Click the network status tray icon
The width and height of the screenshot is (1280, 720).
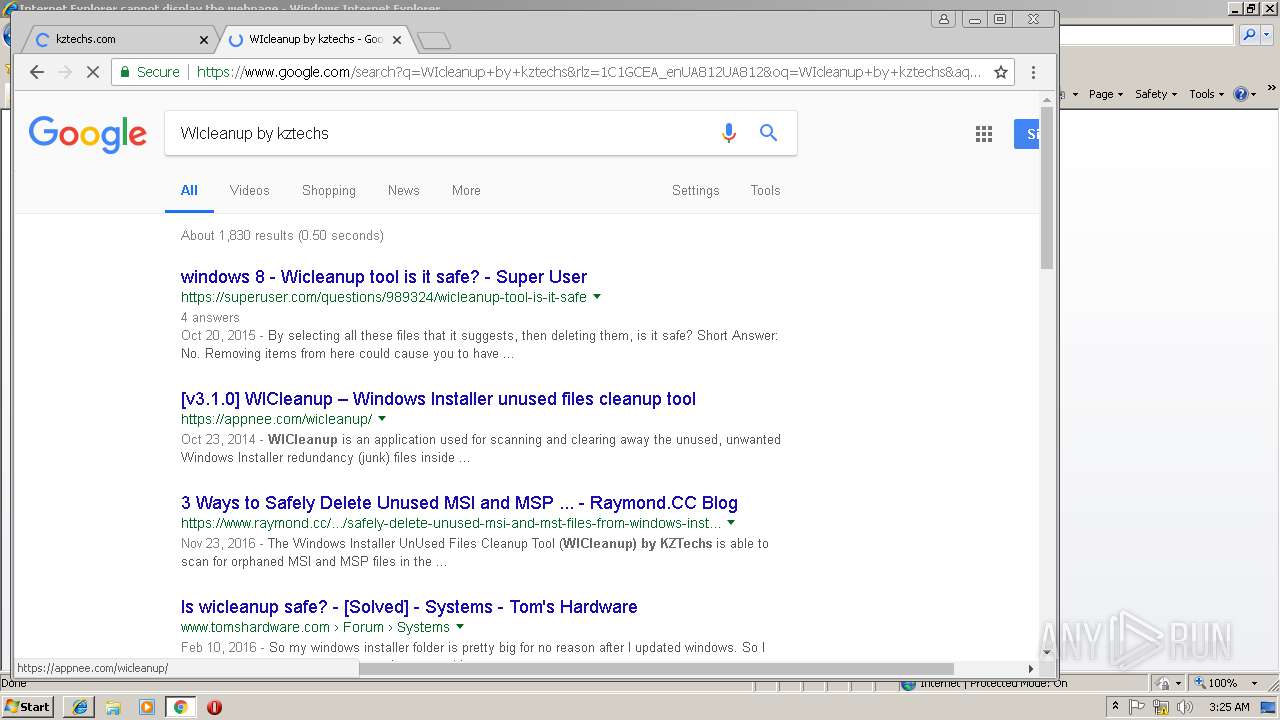click(x=1161, y=707)
